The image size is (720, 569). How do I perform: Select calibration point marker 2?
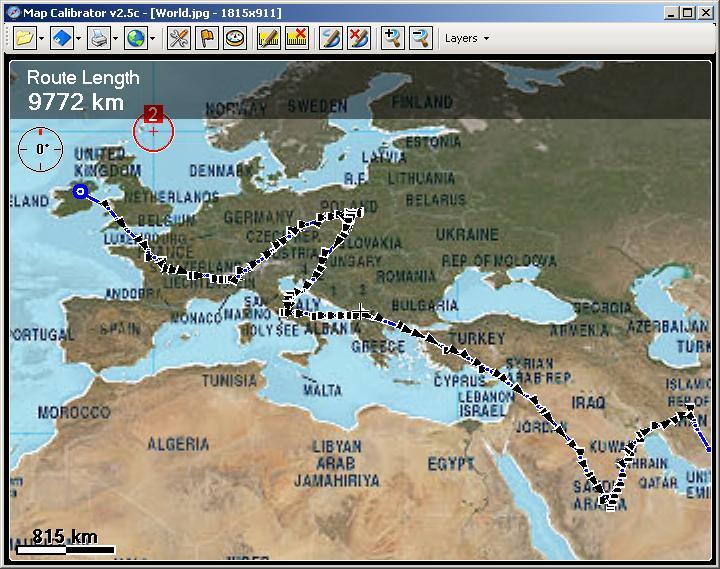click(153, 129)
